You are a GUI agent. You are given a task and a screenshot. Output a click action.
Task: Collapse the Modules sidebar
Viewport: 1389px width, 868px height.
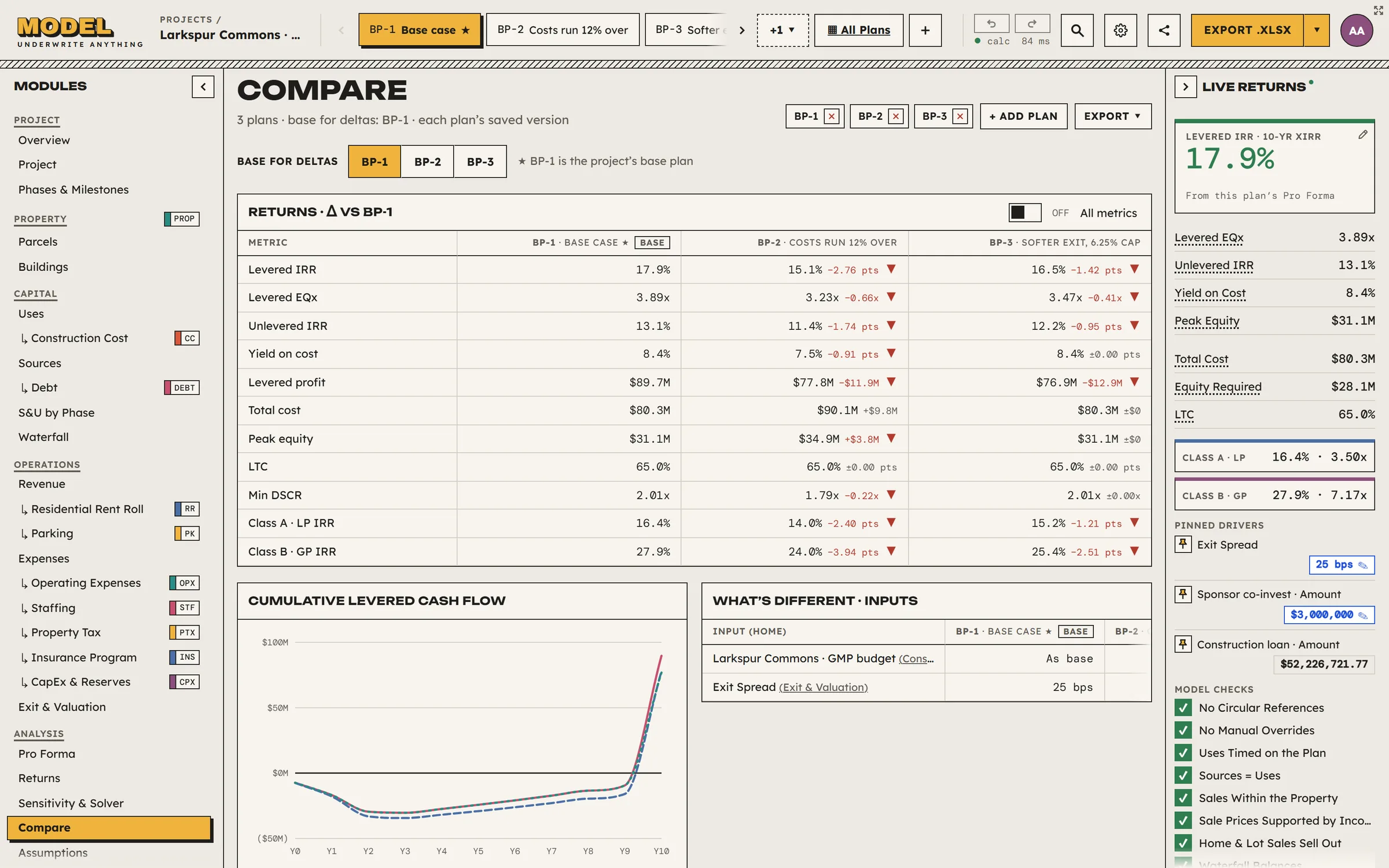tap(203, 87)
